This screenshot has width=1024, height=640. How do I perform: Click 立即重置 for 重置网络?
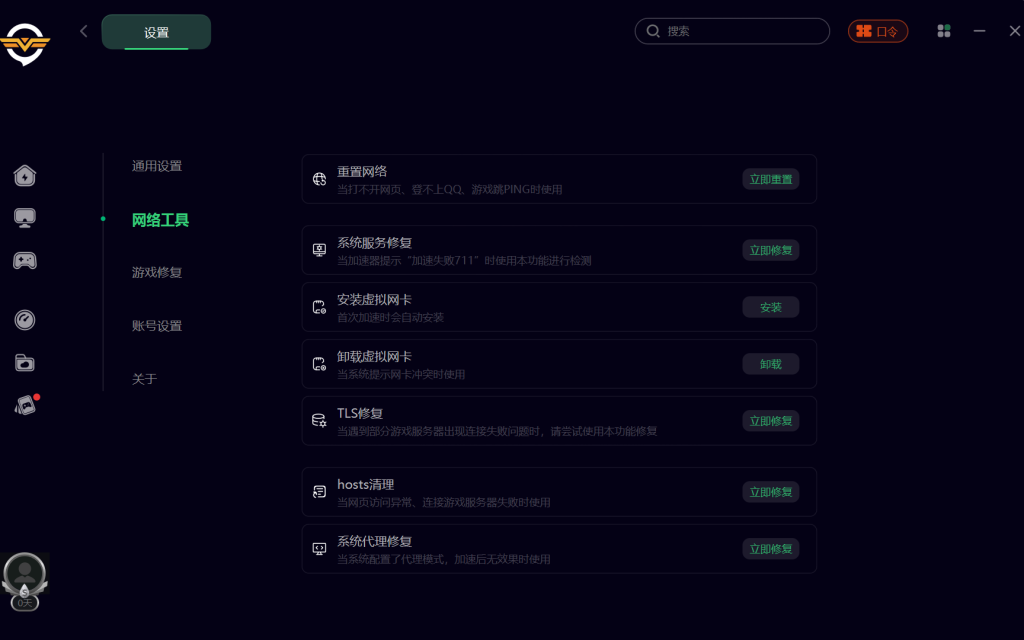(770, 179)
